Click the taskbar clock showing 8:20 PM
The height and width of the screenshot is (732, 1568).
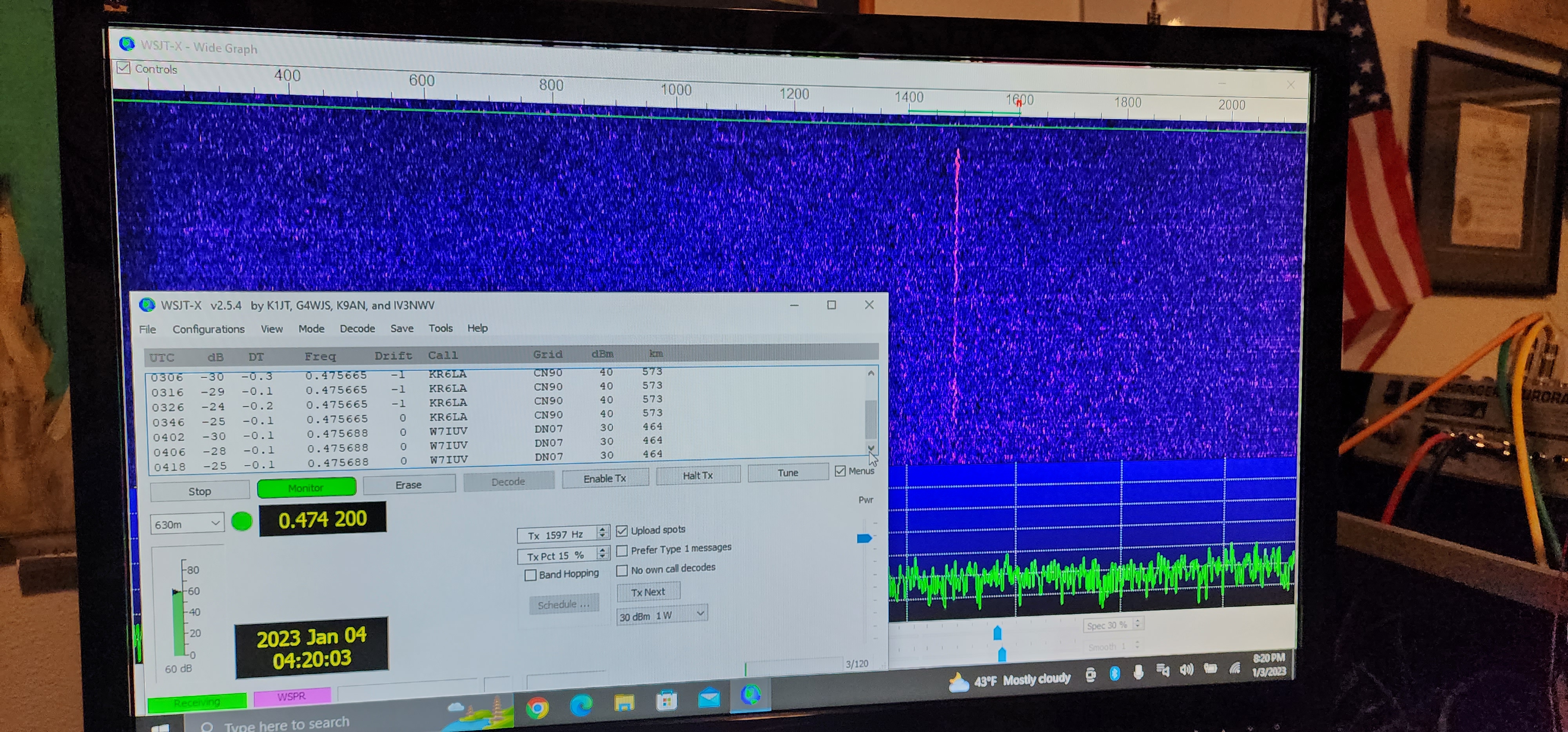point(1269,665)
